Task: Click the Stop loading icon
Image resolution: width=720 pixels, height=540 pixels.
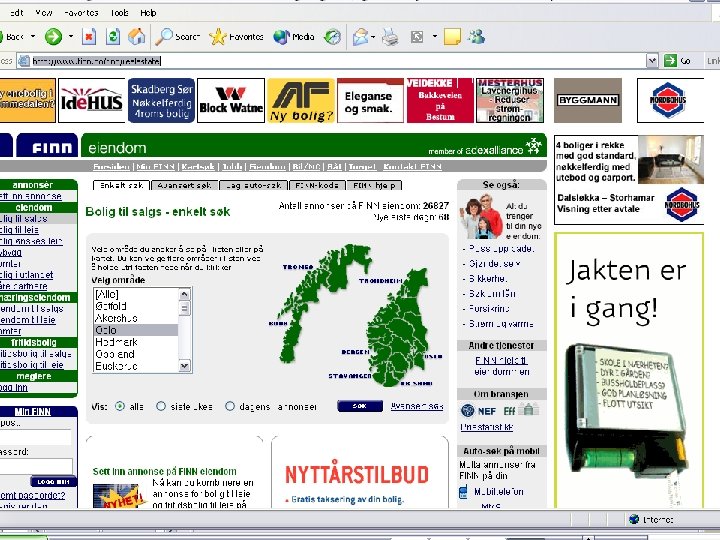Action: (x=89, y=36)
